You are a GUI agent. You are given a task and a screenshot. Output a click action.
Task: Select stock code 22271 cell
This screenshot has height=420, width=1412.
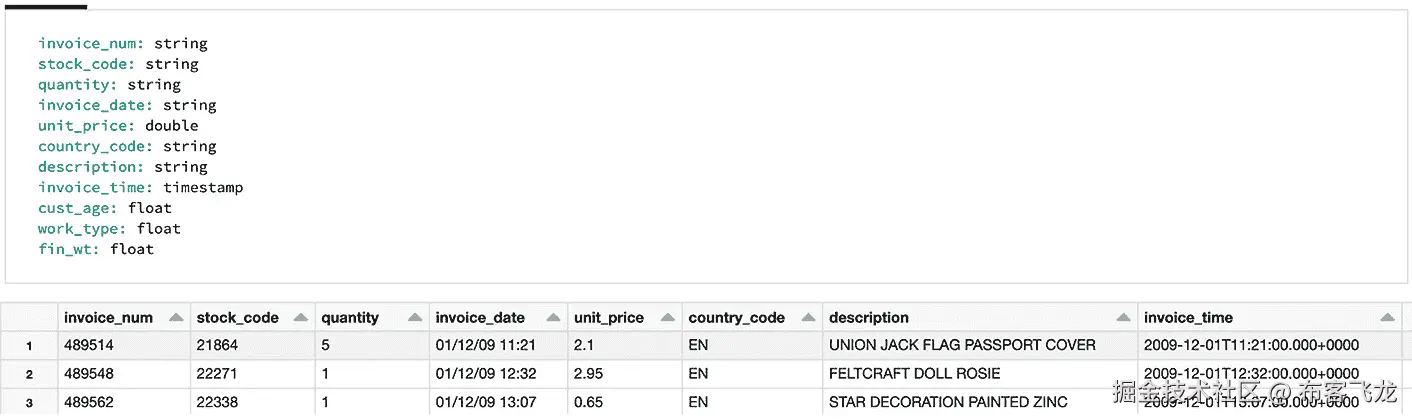(x=217, y=374)
